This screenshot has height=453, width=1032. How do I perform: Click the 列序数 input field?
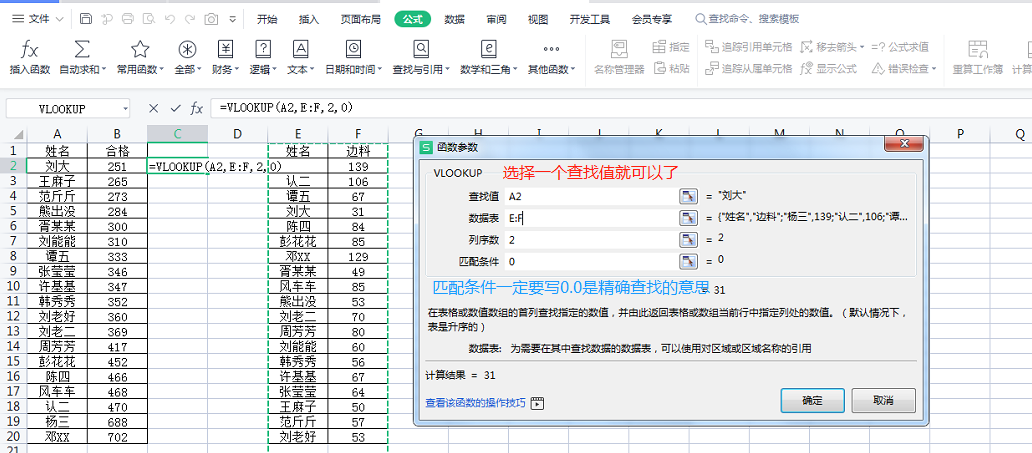point(591,240)
